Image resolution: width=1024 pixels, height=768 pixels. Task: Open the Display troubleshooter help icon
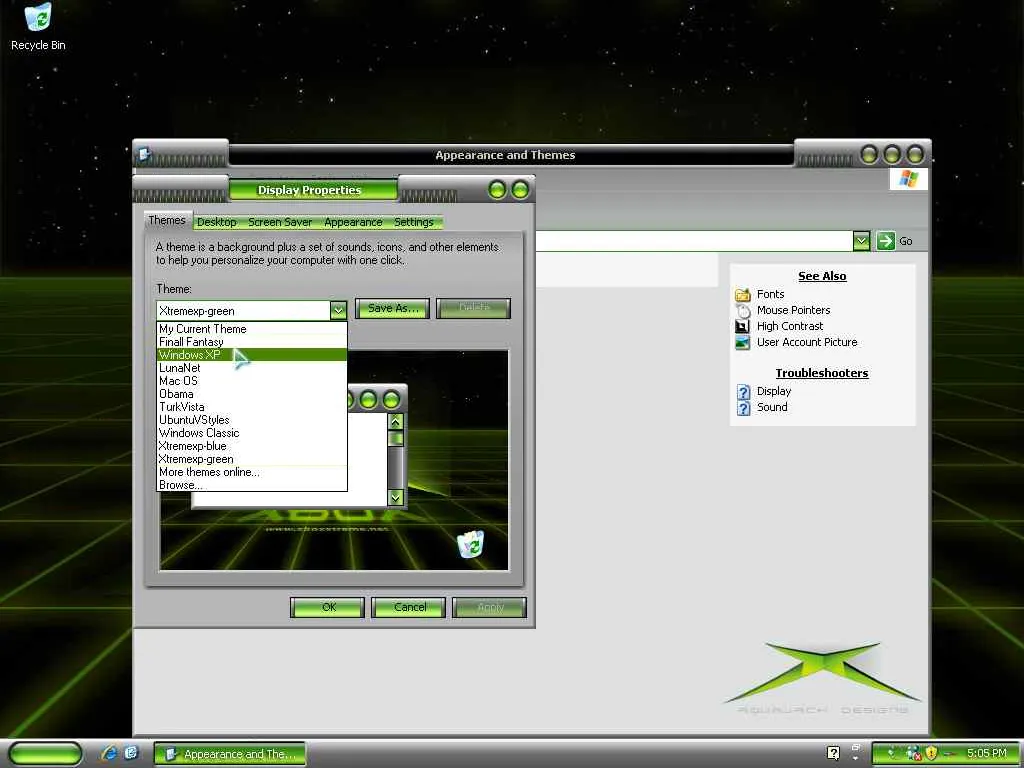coord(743,391)
